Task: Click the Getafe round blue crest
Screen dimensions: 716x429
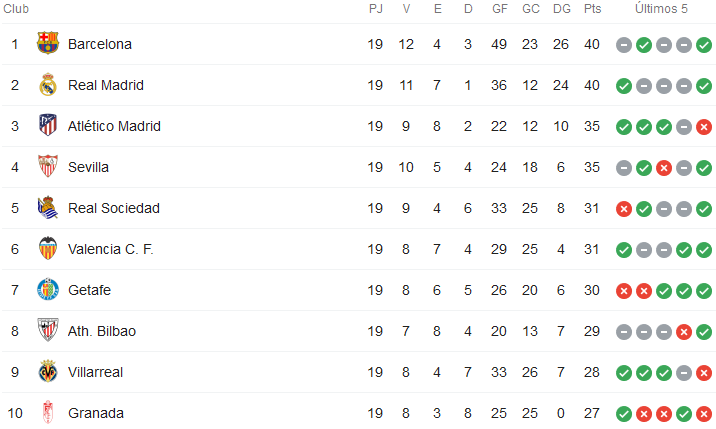Action: (48, 290)
